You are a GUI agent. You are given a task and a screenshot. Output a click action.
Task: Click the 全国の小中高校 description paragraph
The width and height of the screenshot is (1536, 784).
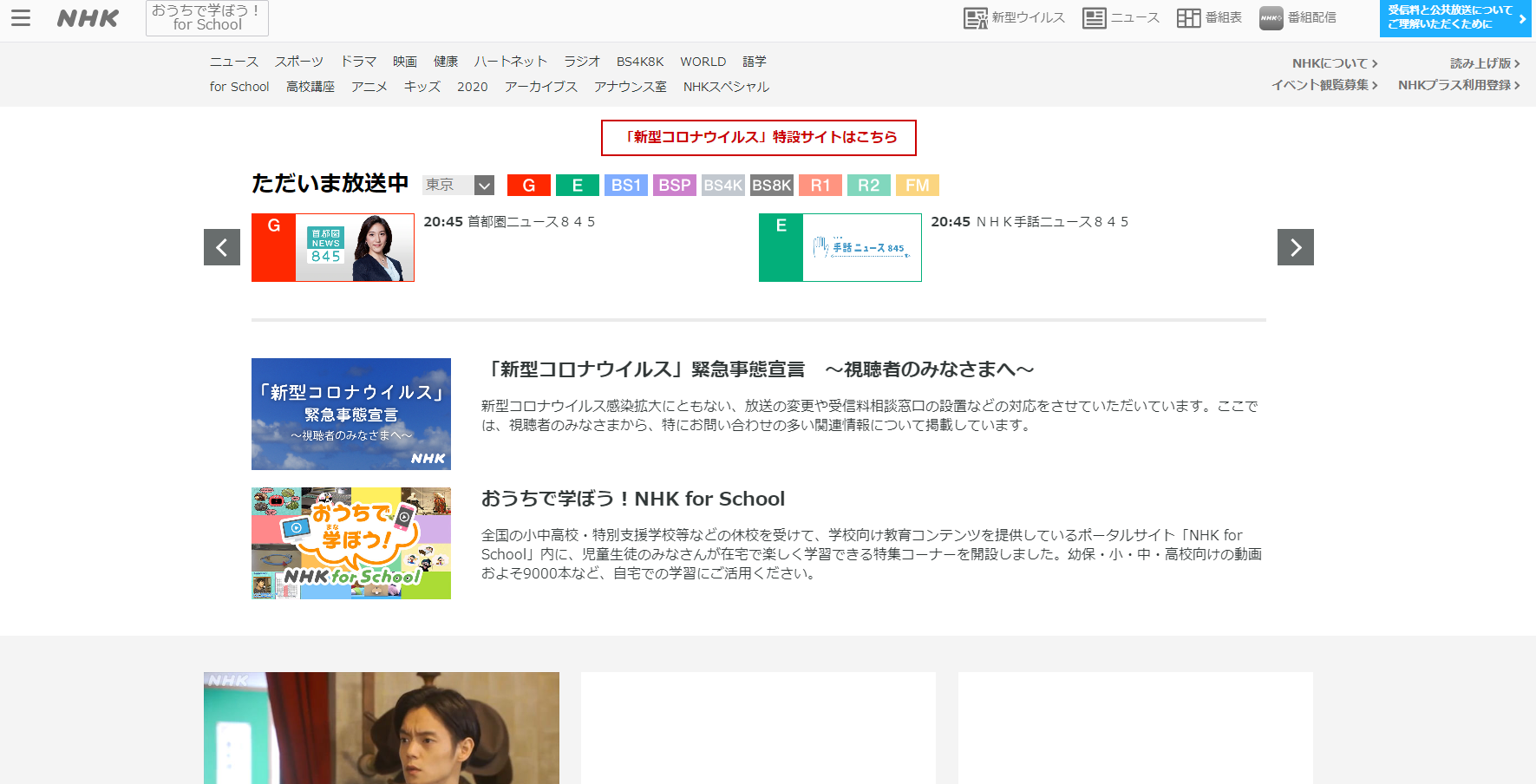[872, 554]
